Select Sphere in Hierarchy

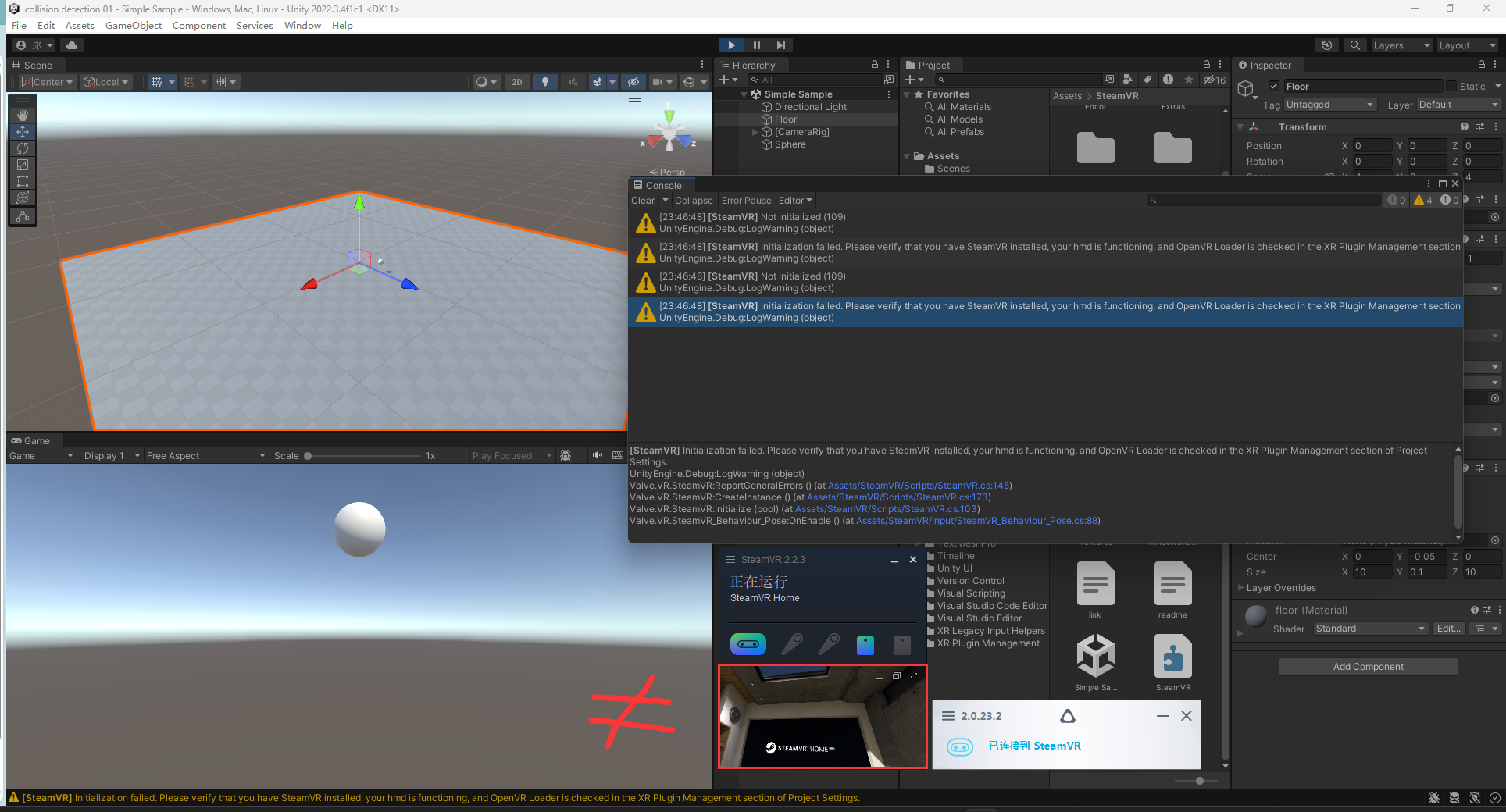[x=790, y=144]
